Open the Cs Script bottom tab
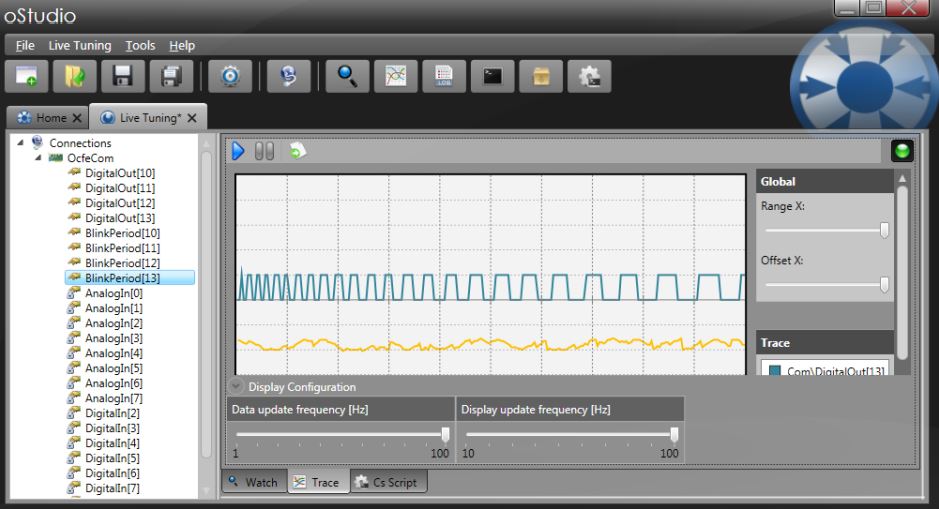The image size is (939, 509). pyautogui.click(x=388, y=482)
